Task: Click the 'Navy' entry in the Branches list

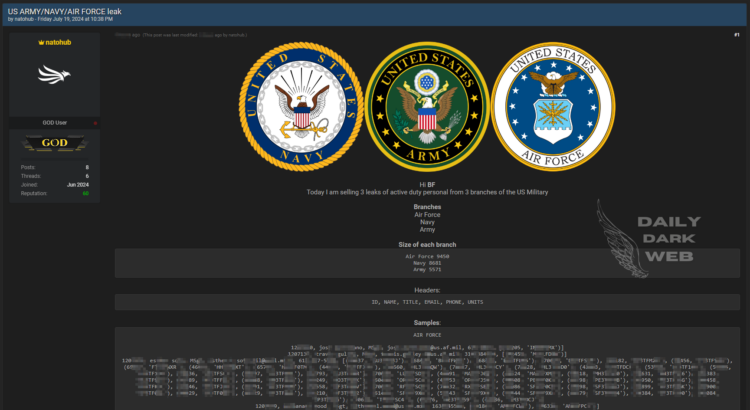Action: (427, 222)
